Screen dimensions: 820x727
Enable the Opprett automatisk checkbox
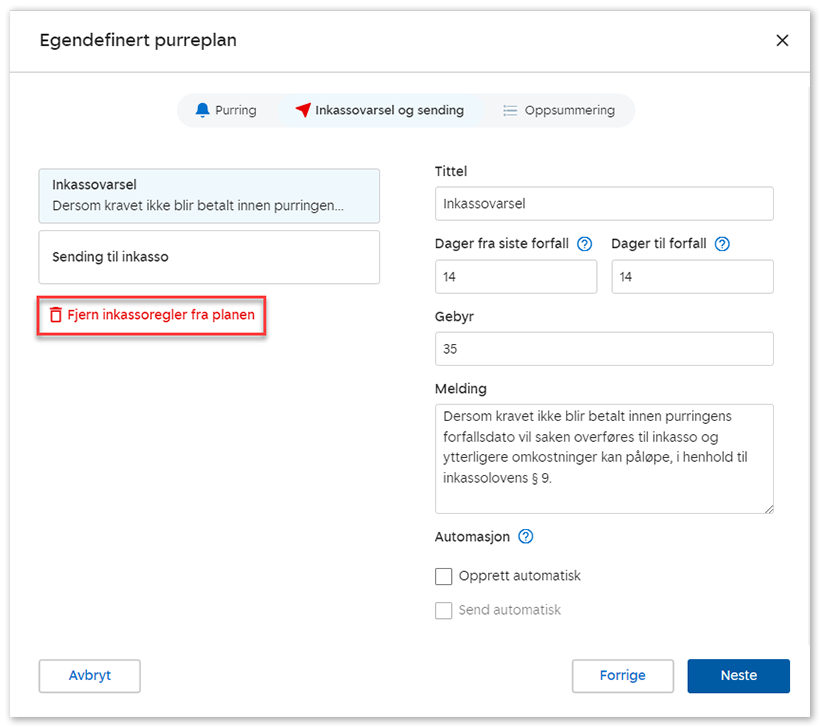point(444,576)
